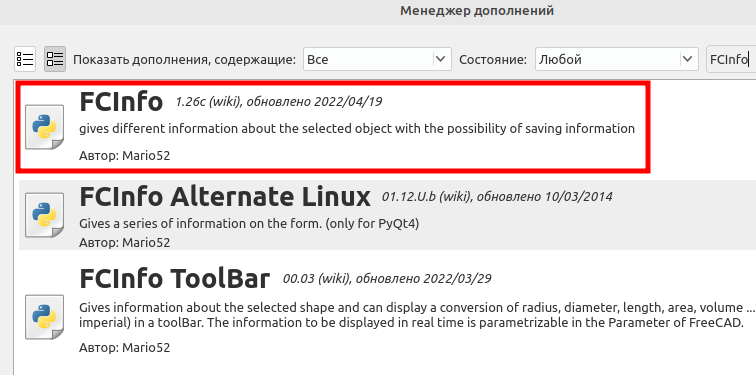Click 'Автор: Mario52' under FCInfo
This screenshot has width=756, height=375.
click(x=125, y=156)
